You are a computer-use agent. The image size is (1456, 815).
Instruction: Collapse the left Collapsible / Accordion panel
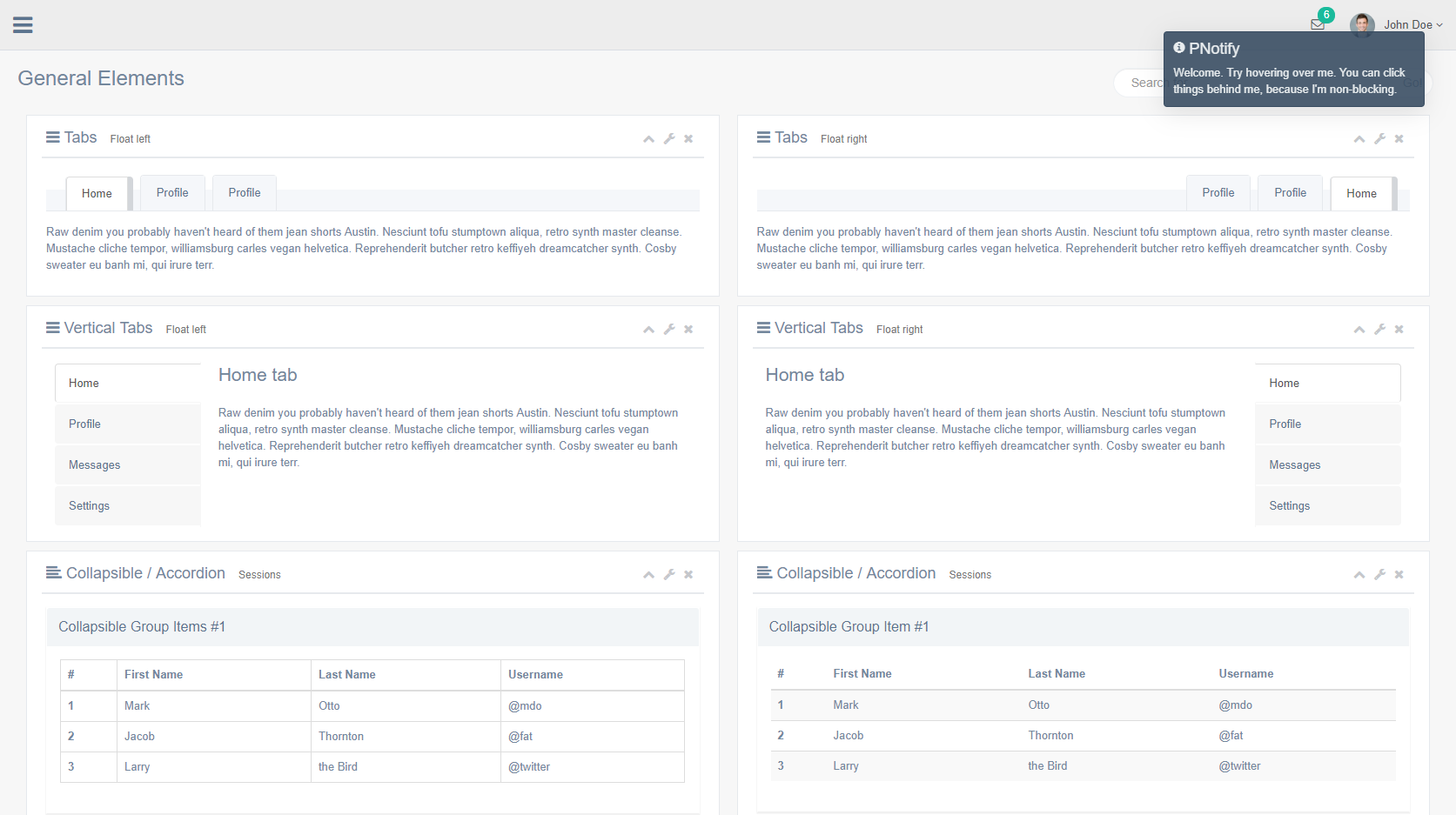(x=648, y=575)
